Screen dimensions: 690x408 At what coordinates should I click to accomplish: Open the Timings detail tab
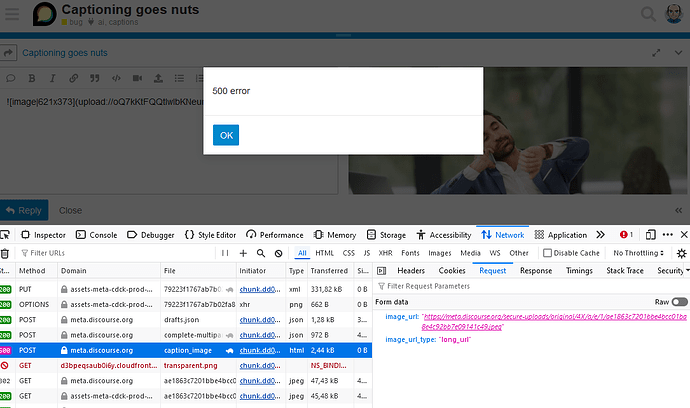[579, 271]
